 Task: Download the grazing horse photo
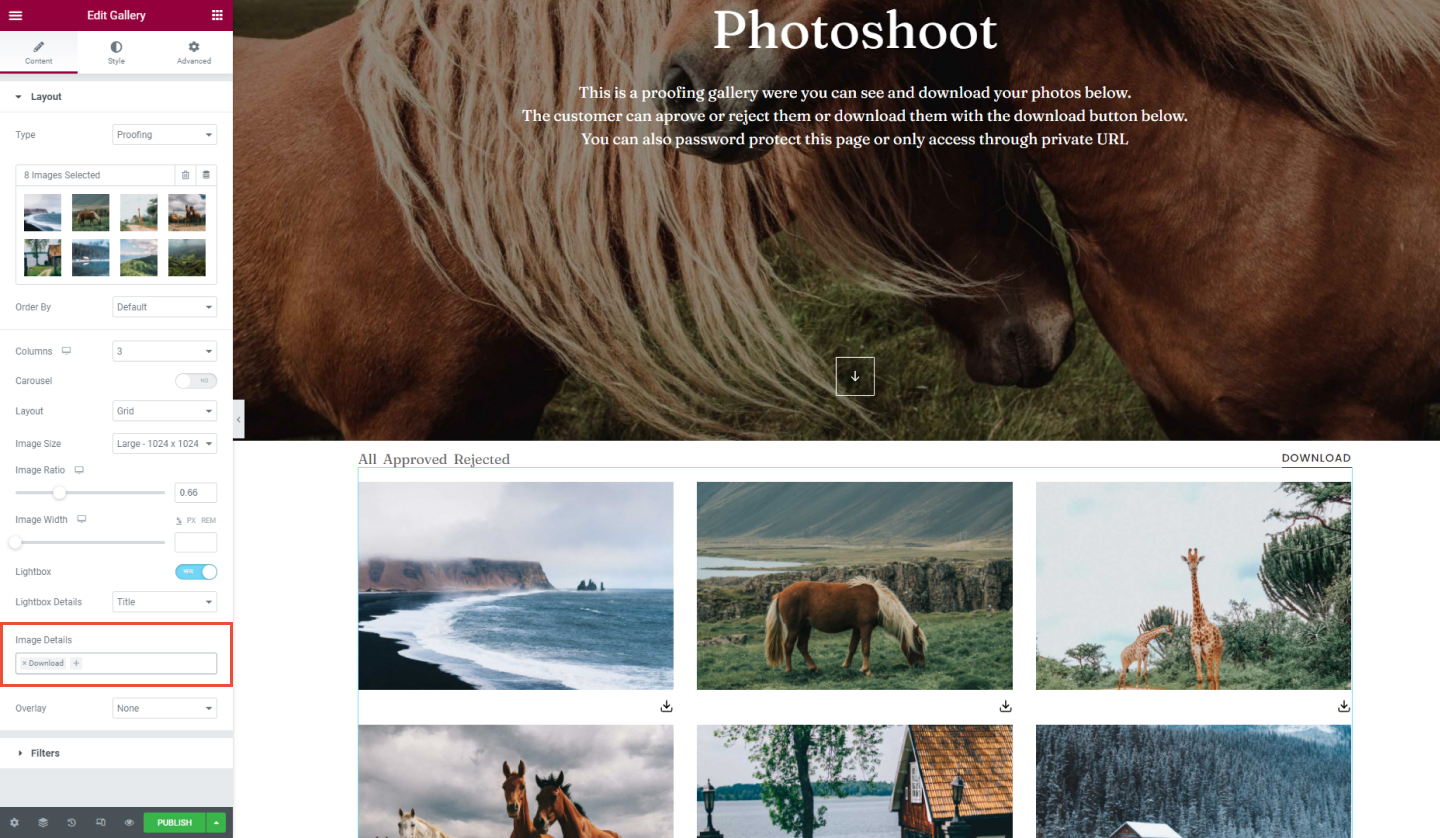(1005, 706)
